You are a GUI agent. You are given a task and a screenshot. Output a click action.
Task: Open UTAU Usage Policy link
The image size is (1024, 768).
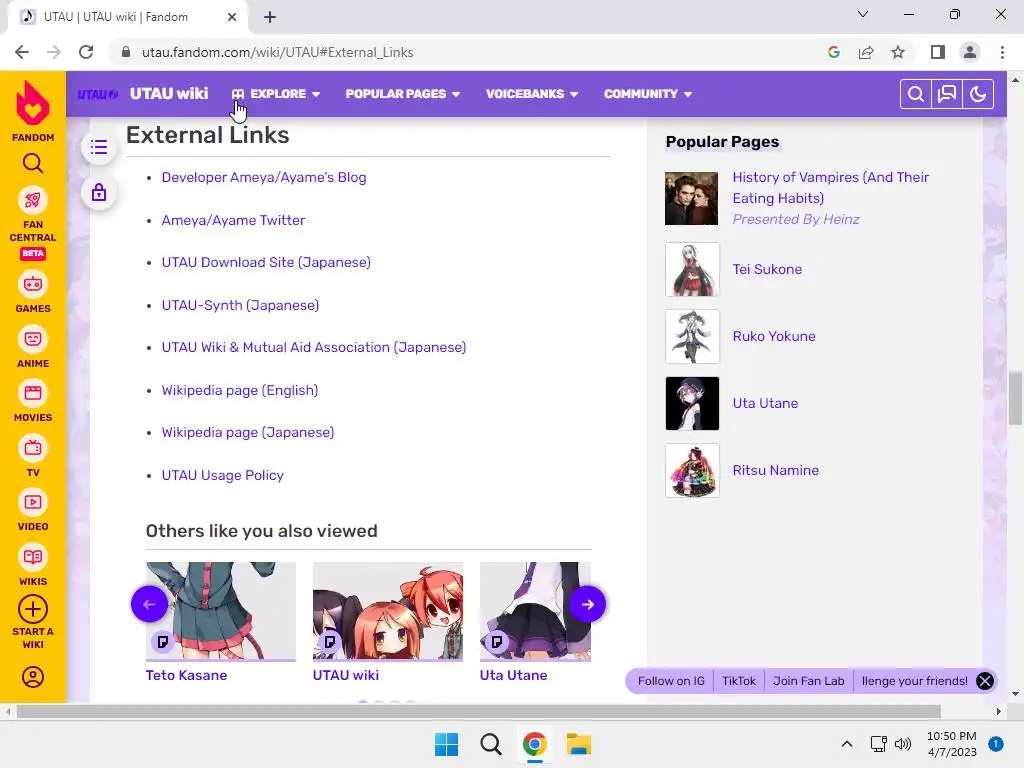click(x=223, y=475)
